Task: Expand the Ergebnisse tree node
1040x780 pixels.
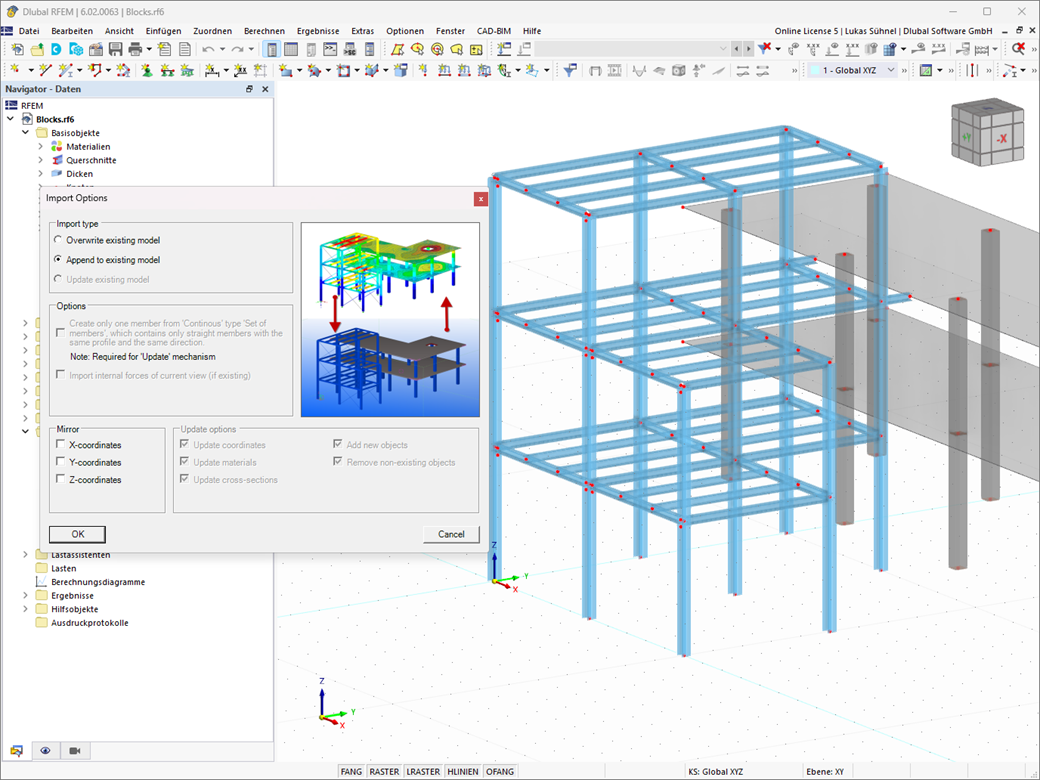Action: coord(25,596)
